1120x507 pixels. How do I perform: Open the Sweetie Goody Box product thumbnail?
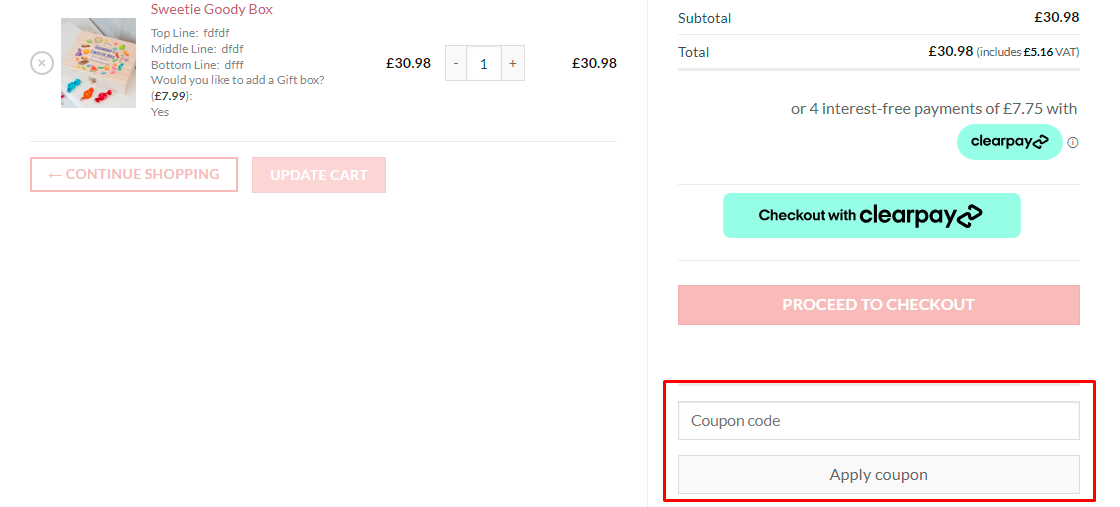point(98,63)
